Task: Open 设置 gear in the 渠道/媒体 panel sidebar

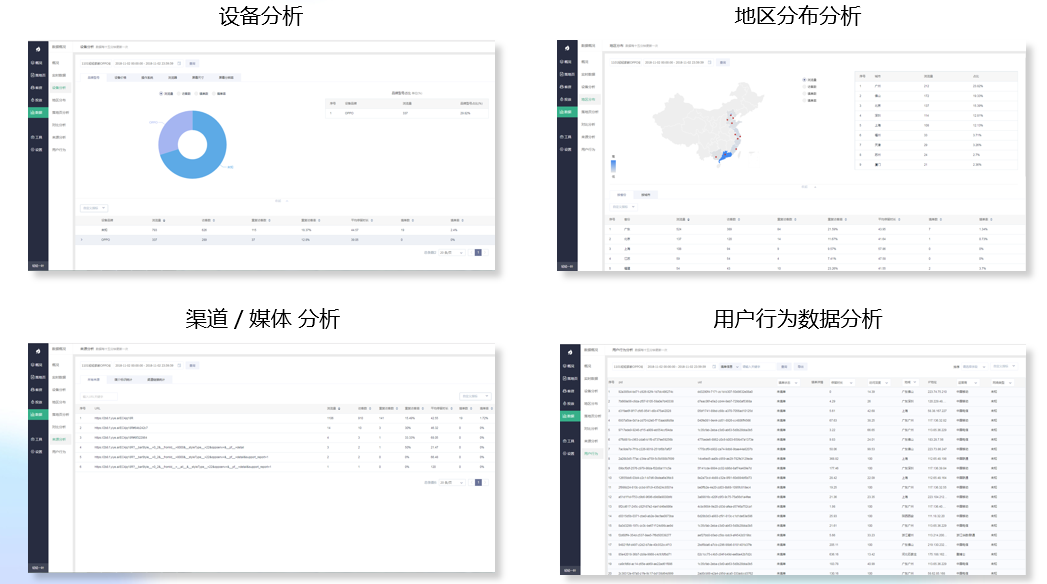Action: (x=37, y=451)
